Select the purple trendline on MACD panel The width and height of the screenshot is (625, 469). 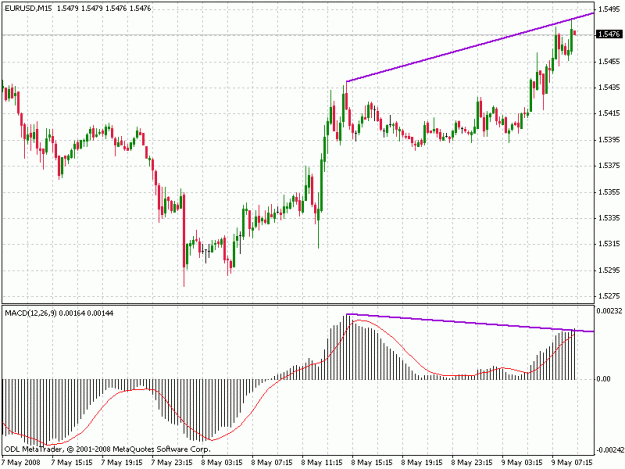pos(470,323)
